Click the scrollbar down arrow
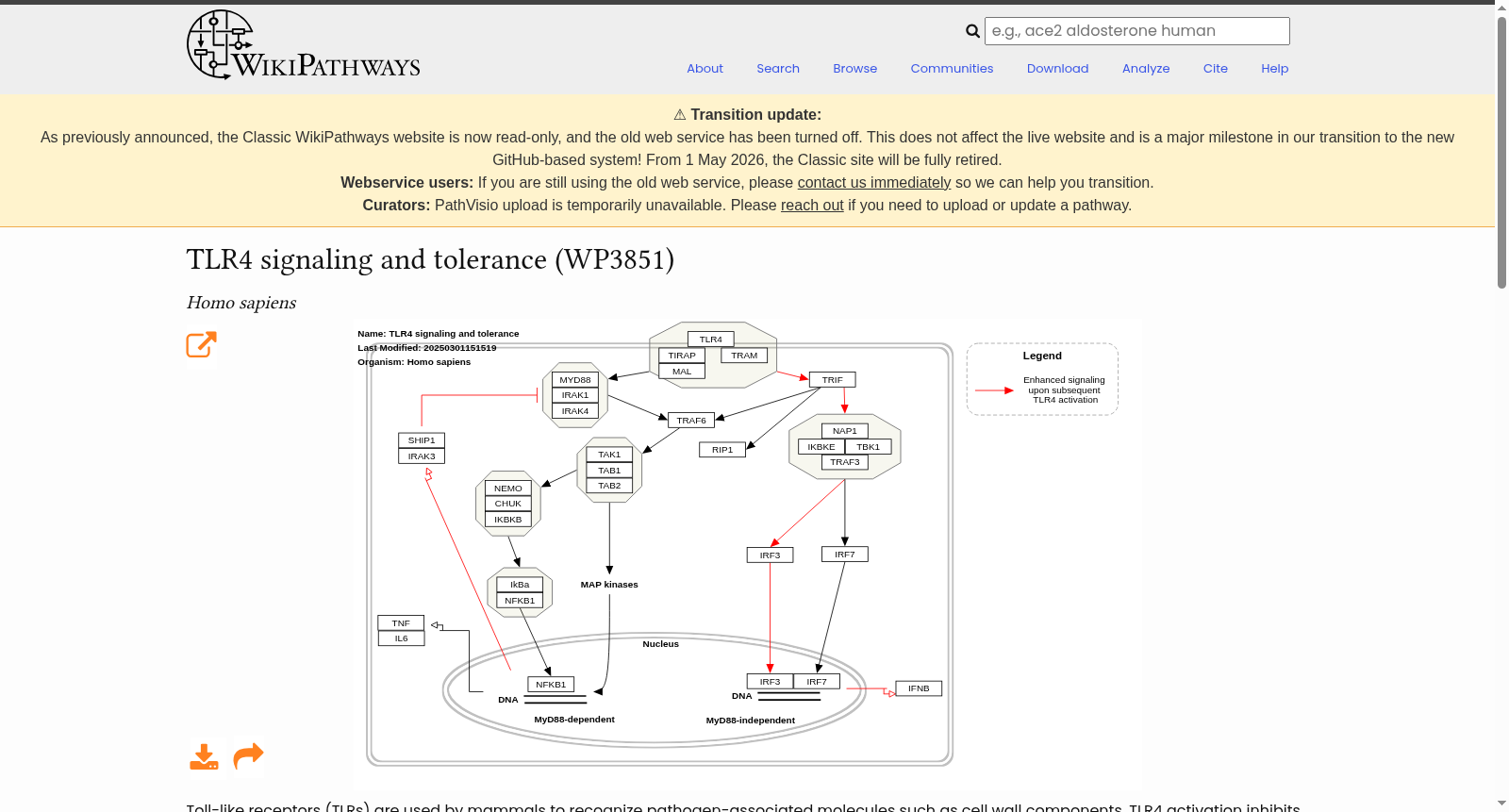1509x812 pixels. point(1501,804)
